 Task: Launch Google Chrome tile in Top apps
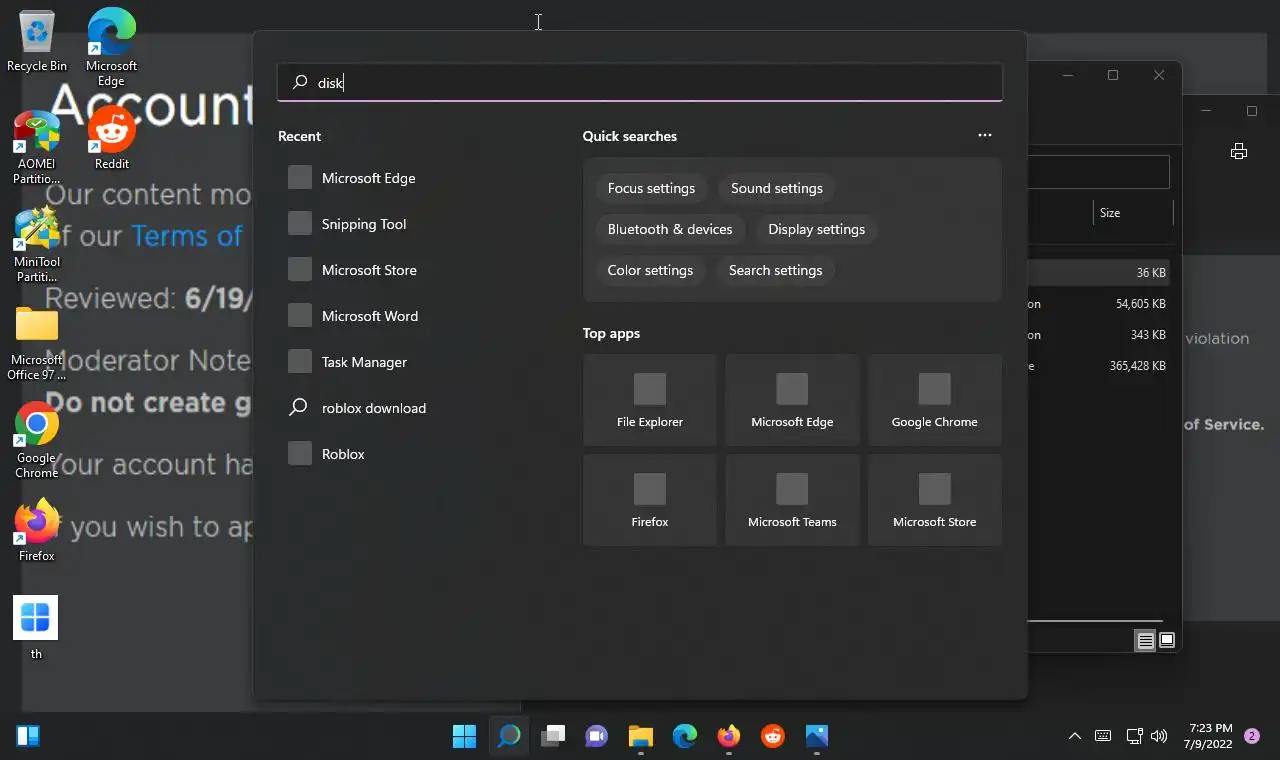[934, 400]
